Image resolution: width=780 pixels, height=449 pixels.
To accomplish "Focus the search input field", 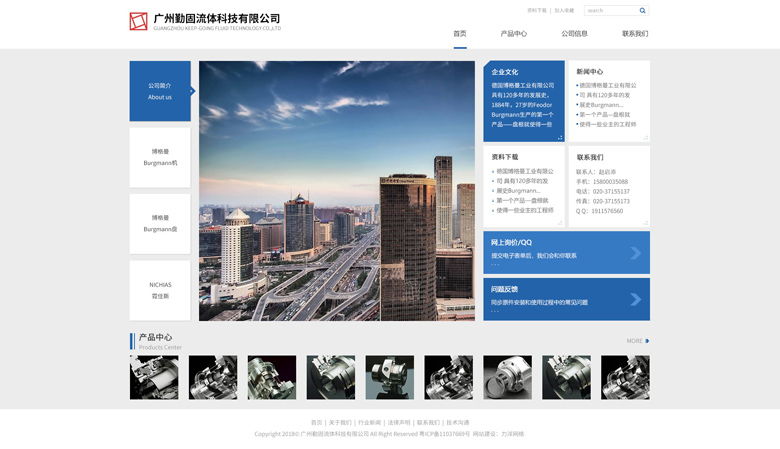I will click(610, 11).
